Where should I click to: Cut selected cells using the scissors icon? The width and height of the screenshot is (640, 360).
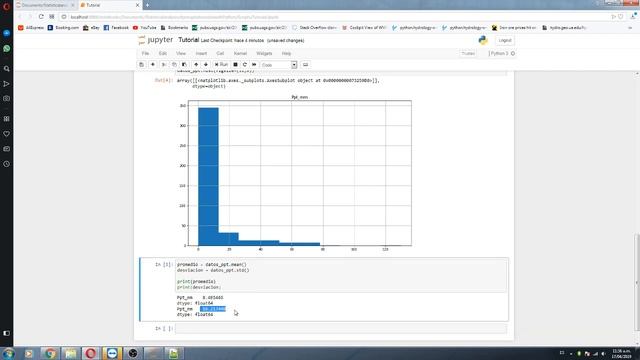[163, 64]
